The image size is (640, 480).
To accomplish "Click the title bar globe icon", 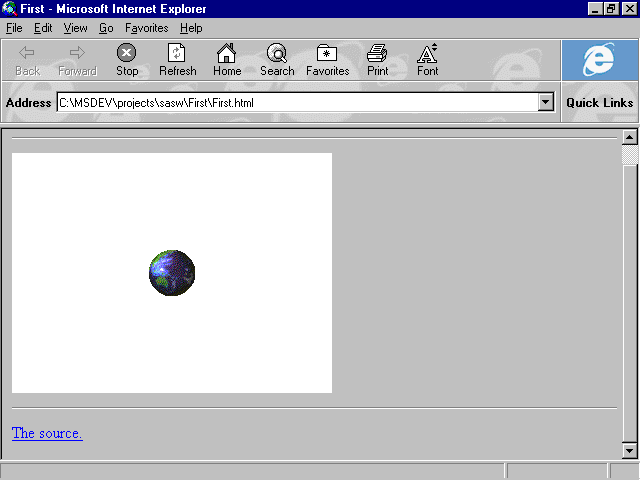I will [9, 9].
